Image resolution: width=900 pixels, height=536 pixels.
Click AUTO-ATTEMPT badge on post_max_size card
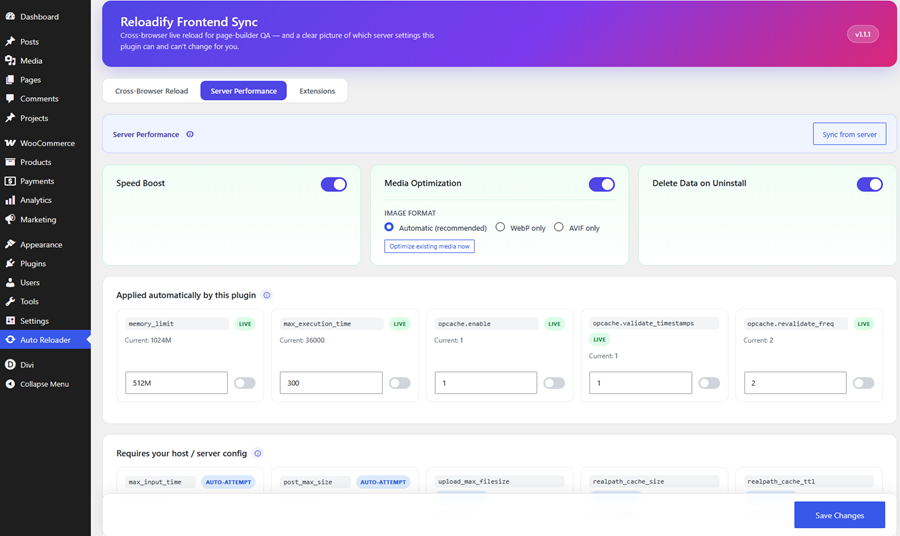(383, 482)
